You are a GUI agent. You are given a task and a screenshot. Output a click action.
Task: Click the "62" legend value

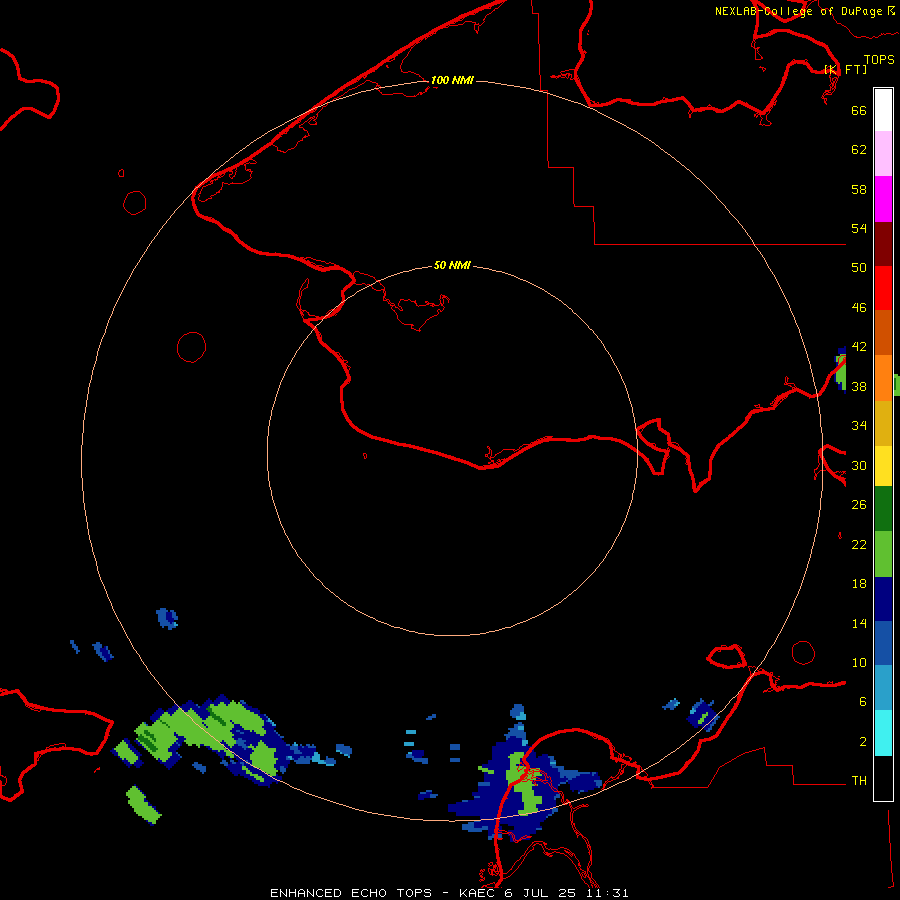tap(859, 150)
